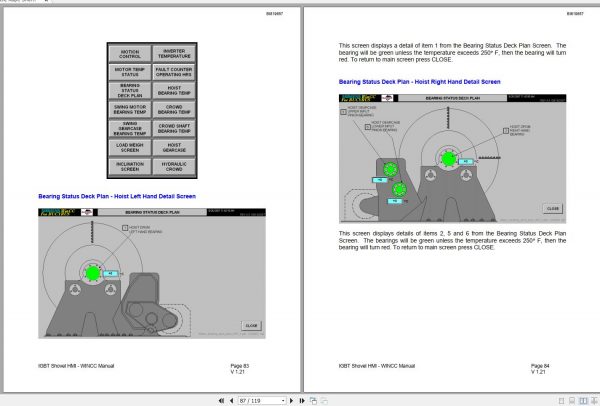This screenshot has height=406, width=600.
Task: Switch to single page view
Action: tap(561, 401)
